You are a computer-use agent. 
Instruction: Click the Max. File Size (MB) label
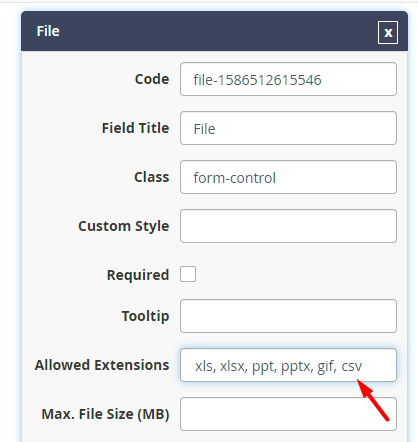(105, 414)
